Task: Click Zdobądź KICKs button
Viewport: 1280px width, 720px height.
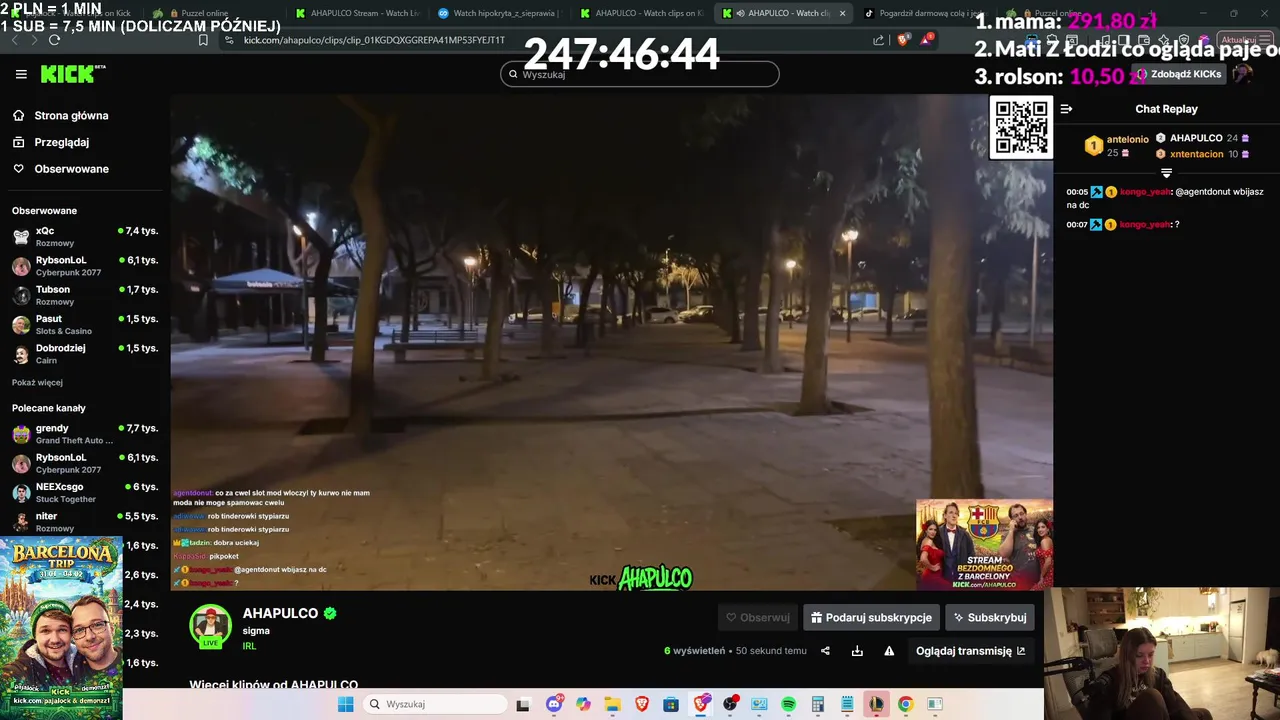Action: point(1179,74)
